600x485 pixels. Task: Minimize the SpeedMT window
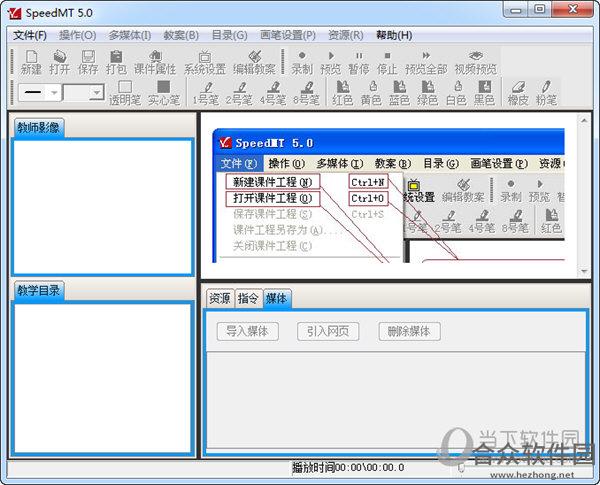515,10
